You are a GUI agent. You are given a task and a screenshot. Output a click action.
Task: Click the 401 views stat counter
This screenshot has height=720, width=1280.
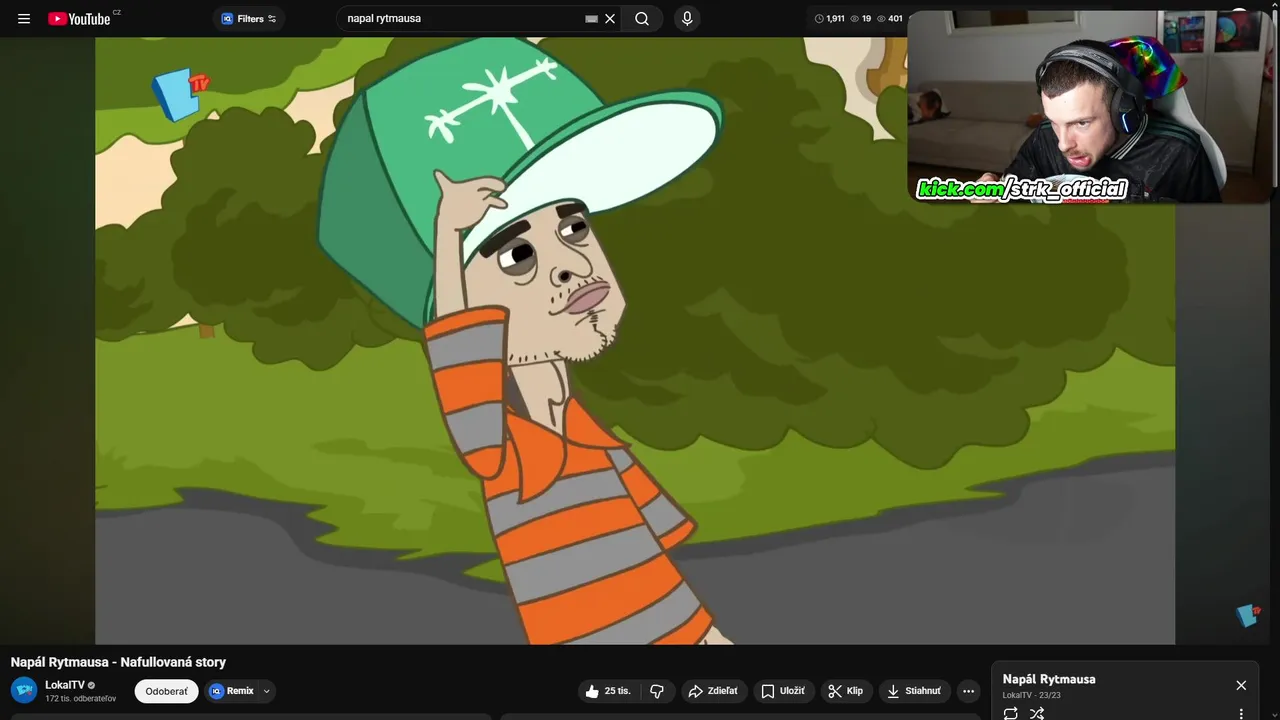click(x=888, y=18)
